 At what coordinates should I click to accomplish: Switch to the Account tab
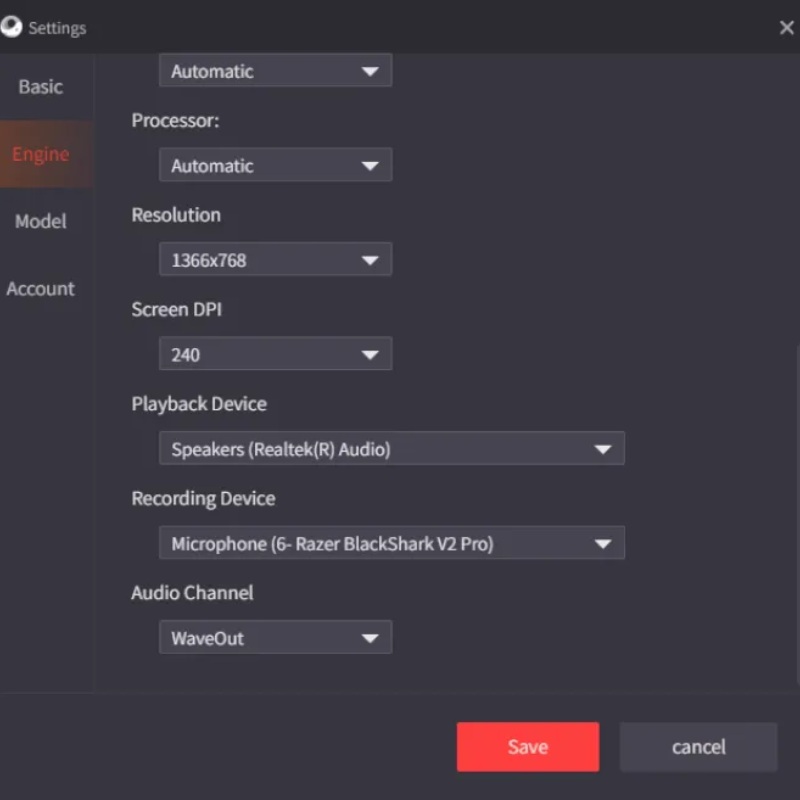[41, 288]
